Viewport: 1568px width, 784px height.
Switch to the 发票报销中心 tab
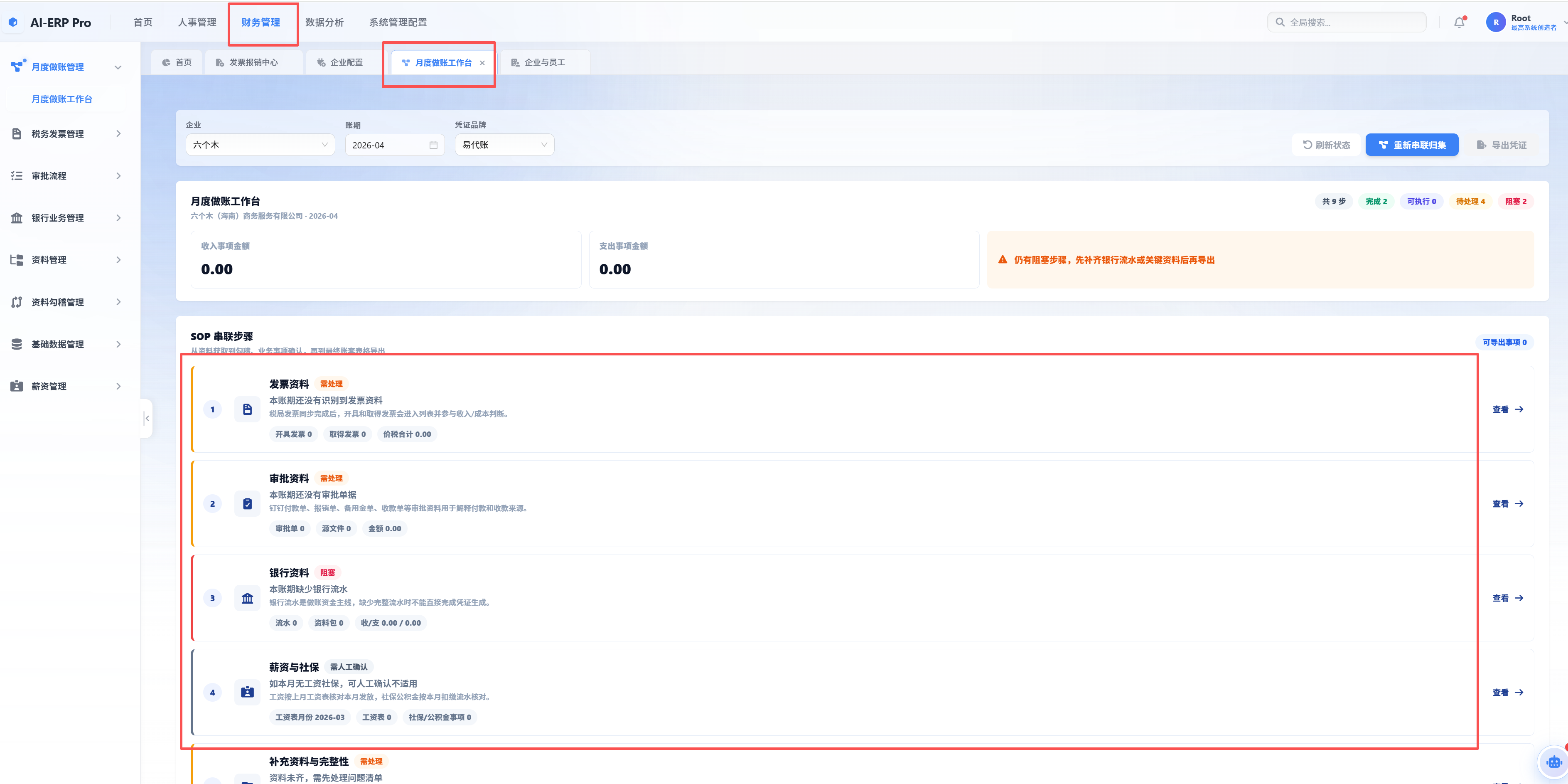tap(254, 63)
